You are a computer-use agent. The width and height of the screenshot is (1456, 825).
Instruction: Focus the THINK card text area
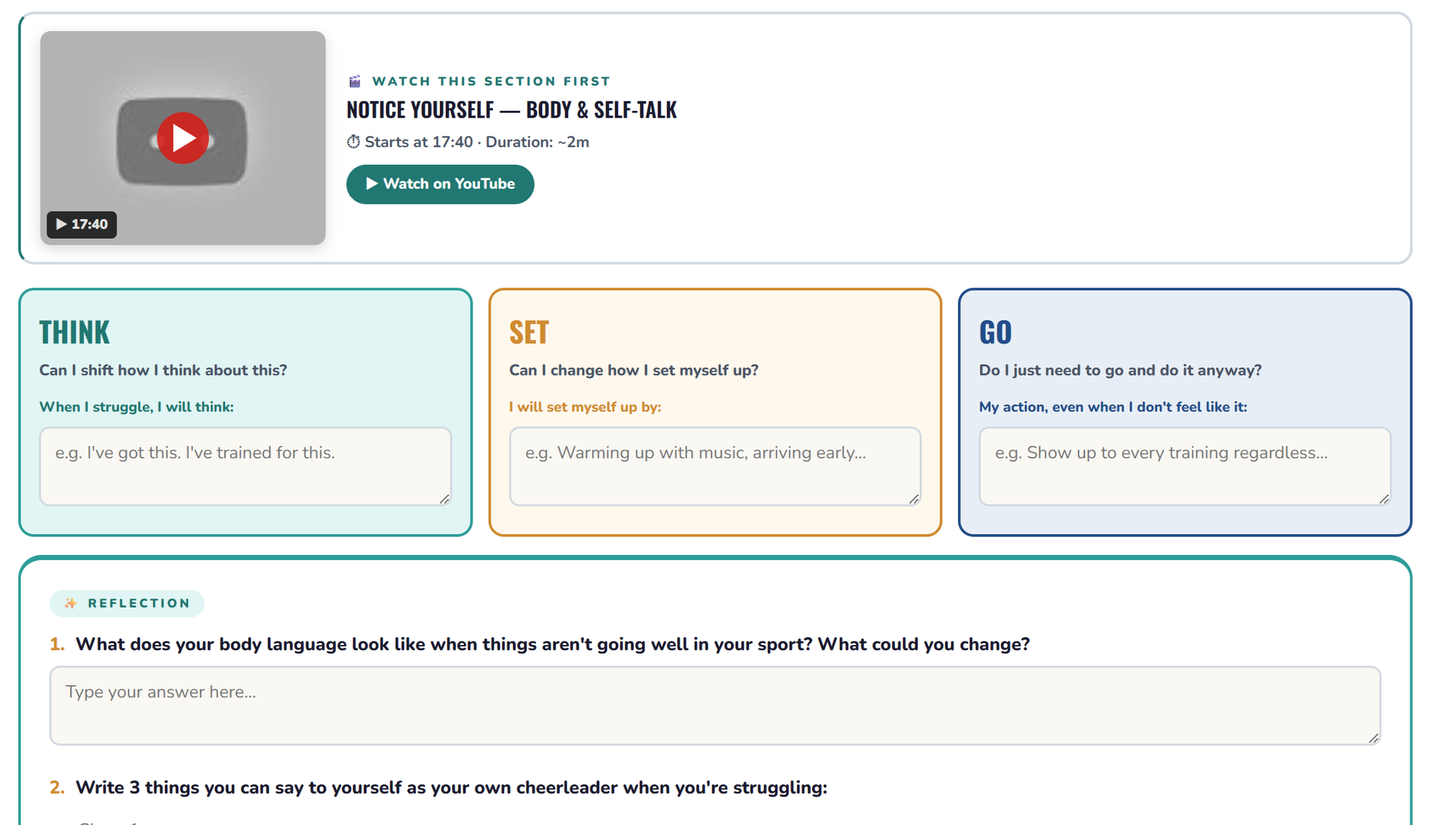pos(245,466)
